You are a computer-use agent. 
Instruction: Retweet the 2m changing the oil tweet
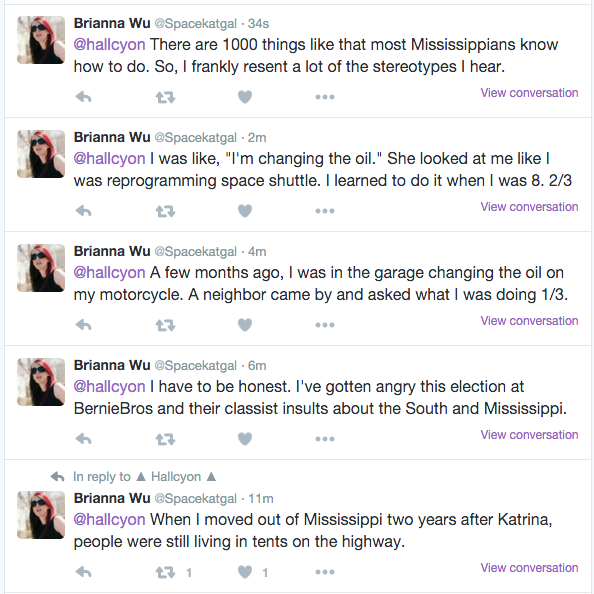click(x=165, y=211)
